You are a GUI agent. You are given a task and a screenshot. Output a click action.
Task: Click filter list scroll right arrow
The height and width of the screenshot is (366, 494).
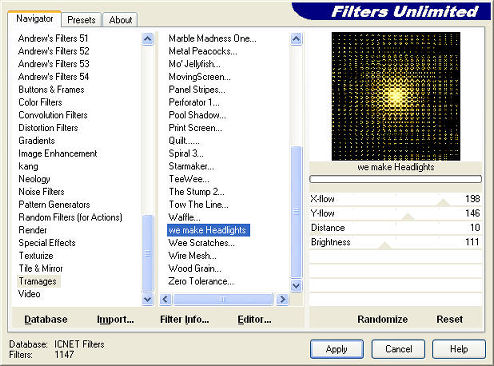pos(282,299)
